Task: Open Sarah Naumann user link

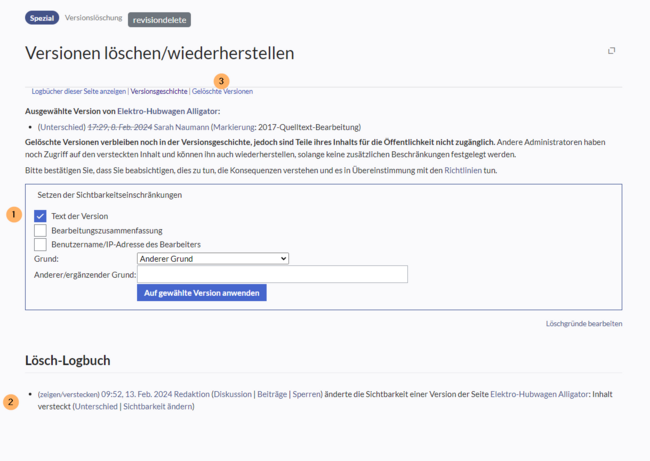Action: click(x=181, y=128)
